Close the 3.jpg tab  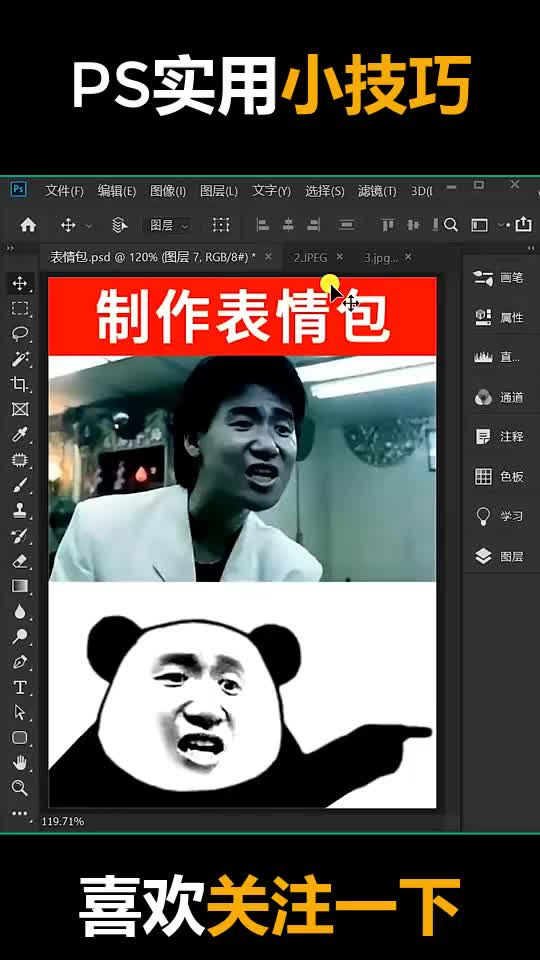[408, 257]
